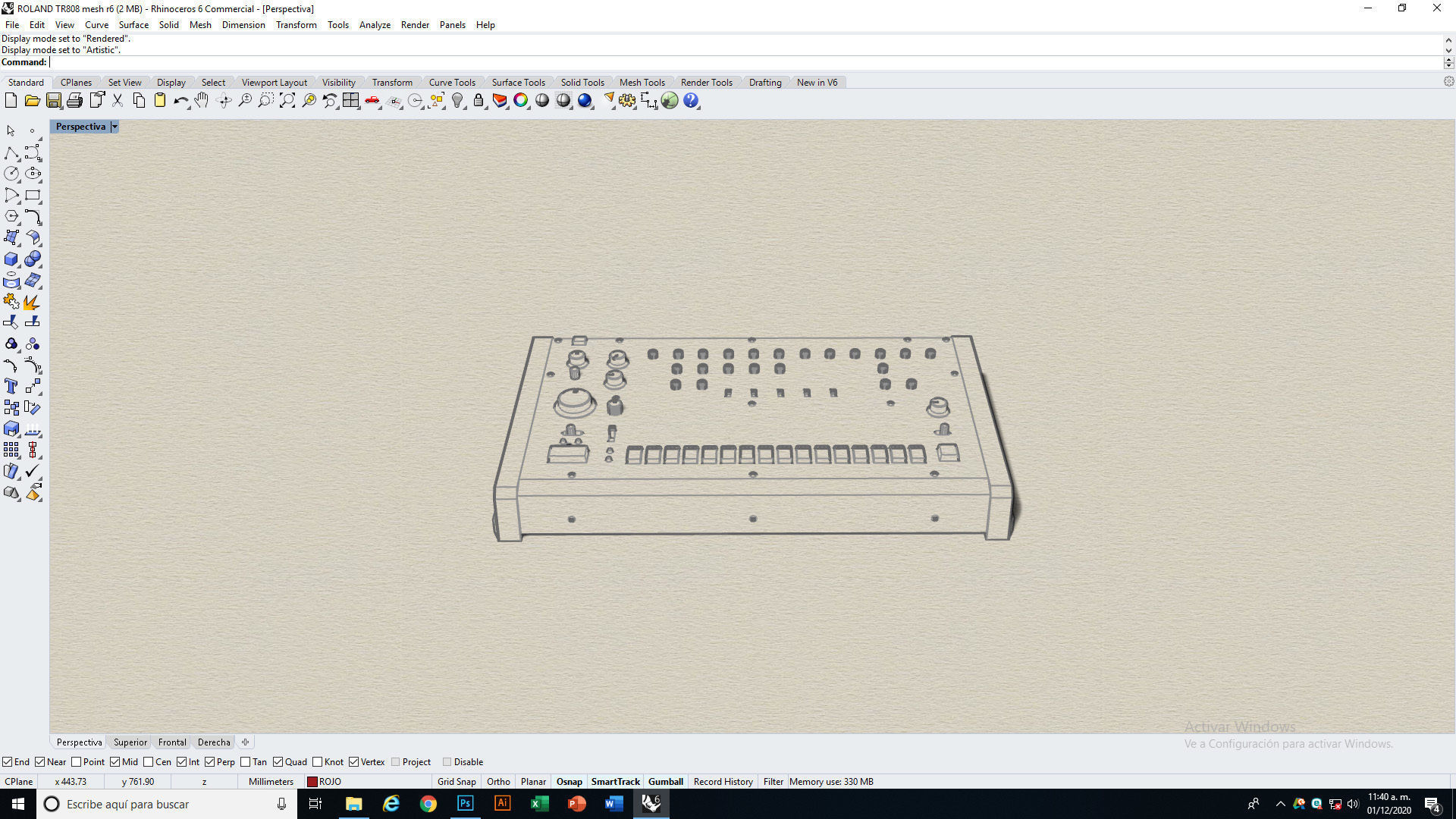The height and width of the screenshot is (819, 1456).
Task: Enable the Knot osnap checkbox
Action: pyautogui.click(x=317, y=762)
